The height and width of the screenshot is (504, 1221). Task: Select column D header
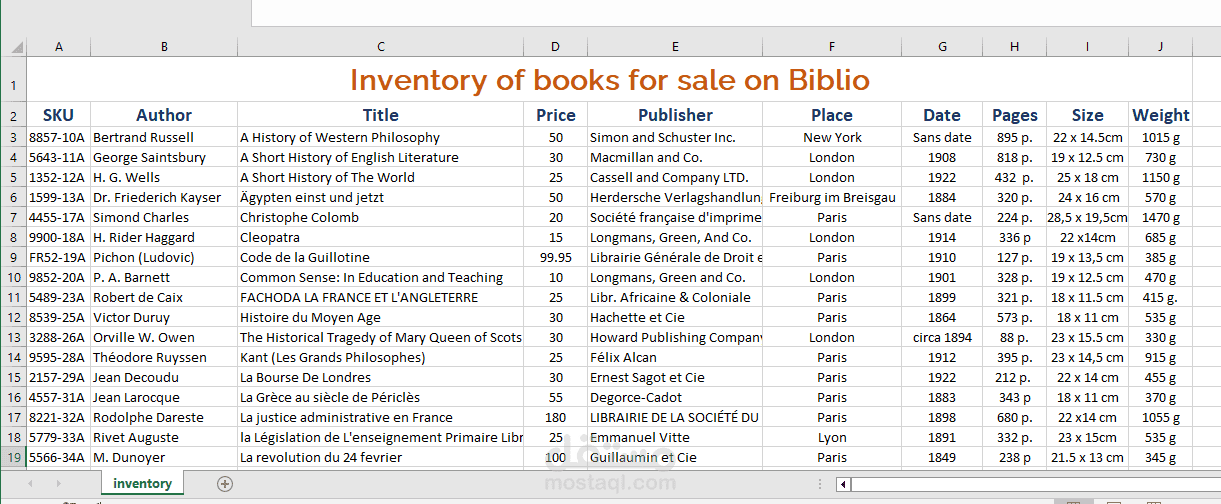point(555,46)
